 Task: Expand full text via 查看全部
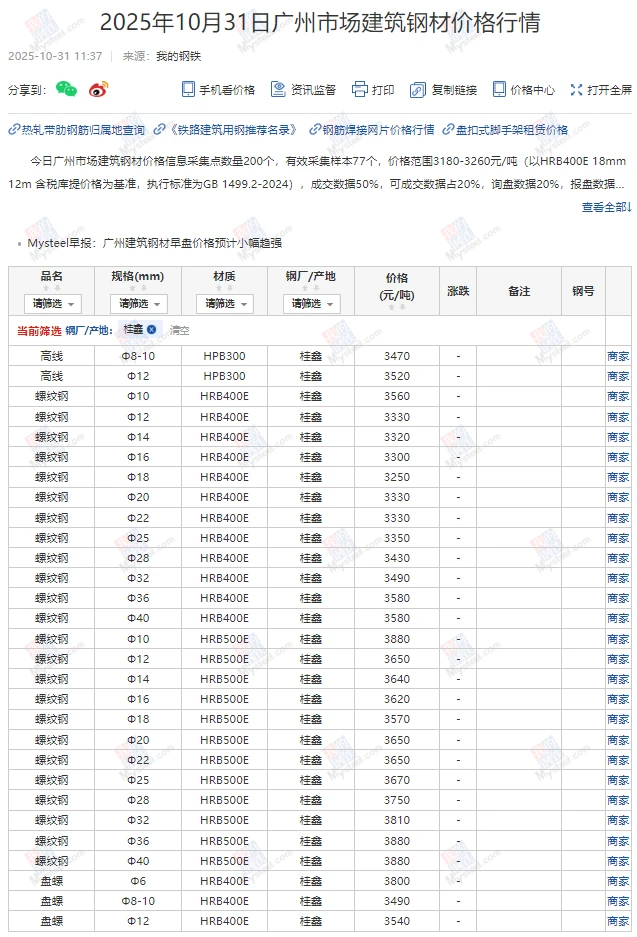[607, 207]
